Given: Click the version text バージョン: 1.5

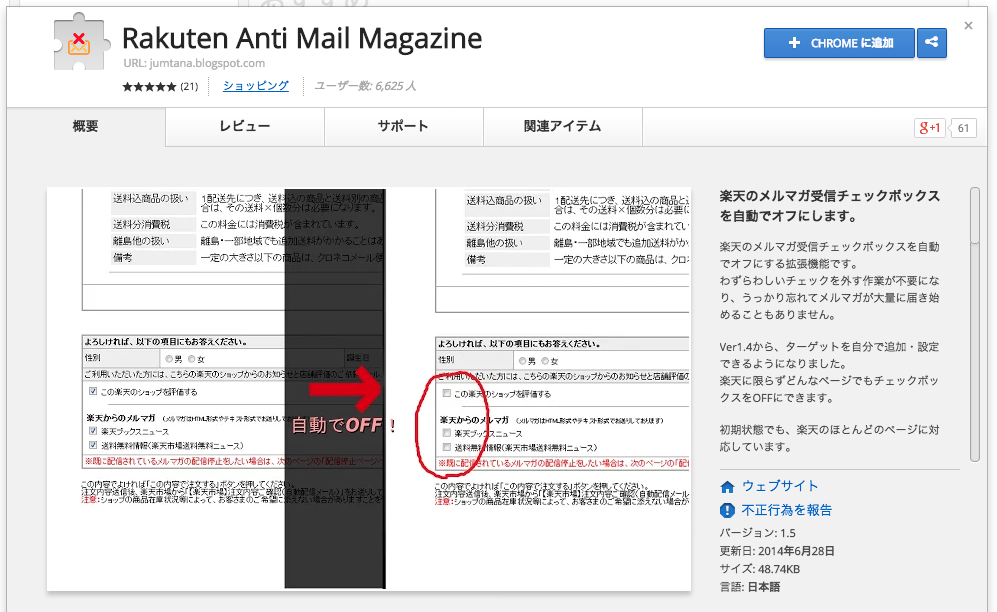Looking at the screenshot, I should tap(757, 533).
